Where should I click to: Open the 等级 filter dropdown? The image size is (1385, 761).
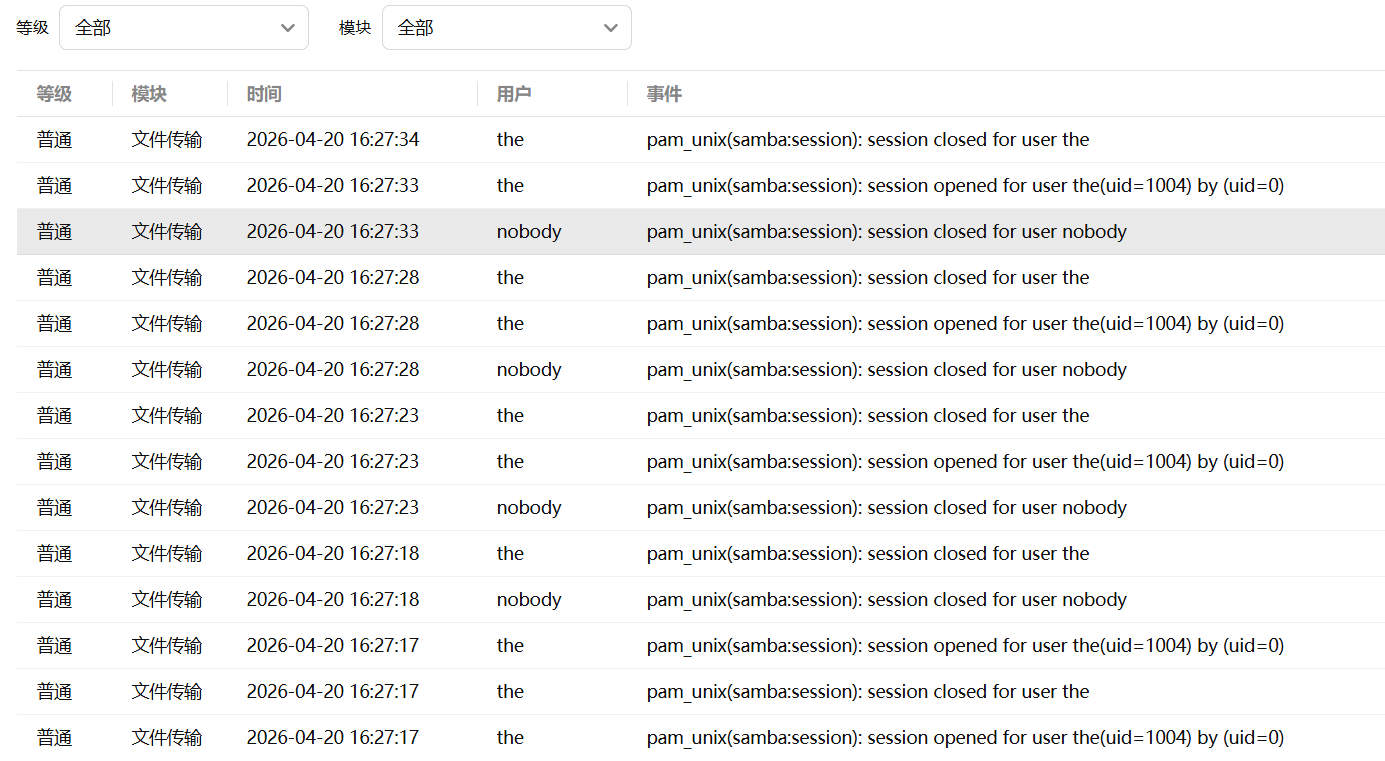click(x=183, y=28)
